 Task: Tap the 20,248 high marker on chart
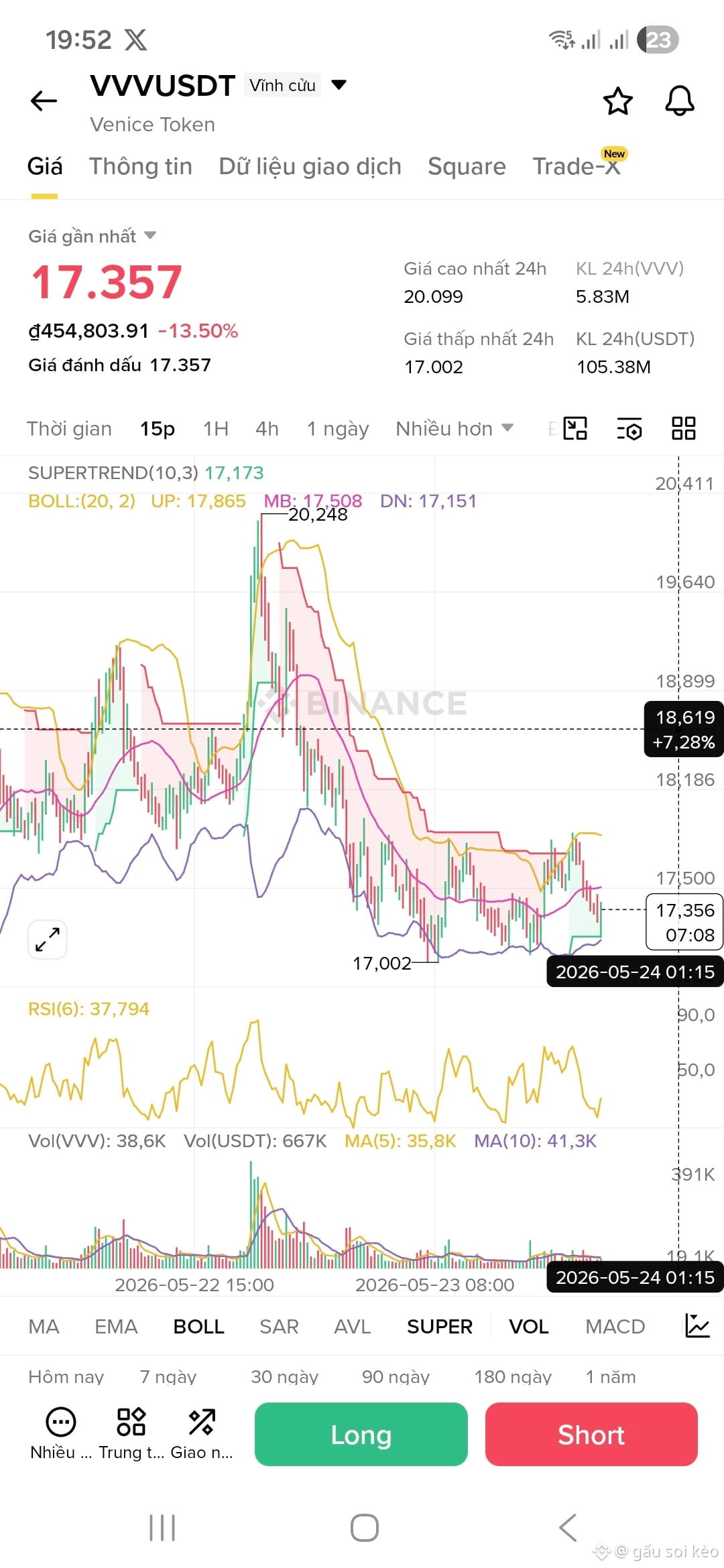318,515
